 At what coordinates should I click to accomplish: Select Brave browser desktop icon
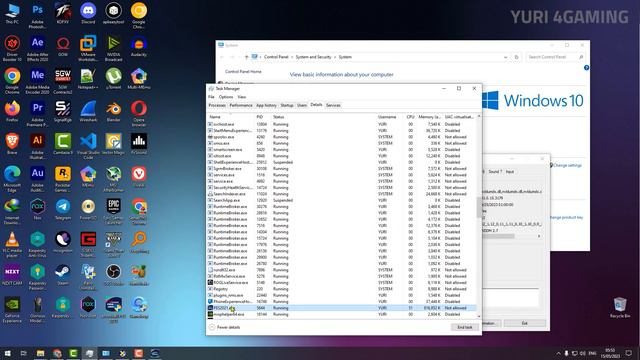(x=12, y=144)
